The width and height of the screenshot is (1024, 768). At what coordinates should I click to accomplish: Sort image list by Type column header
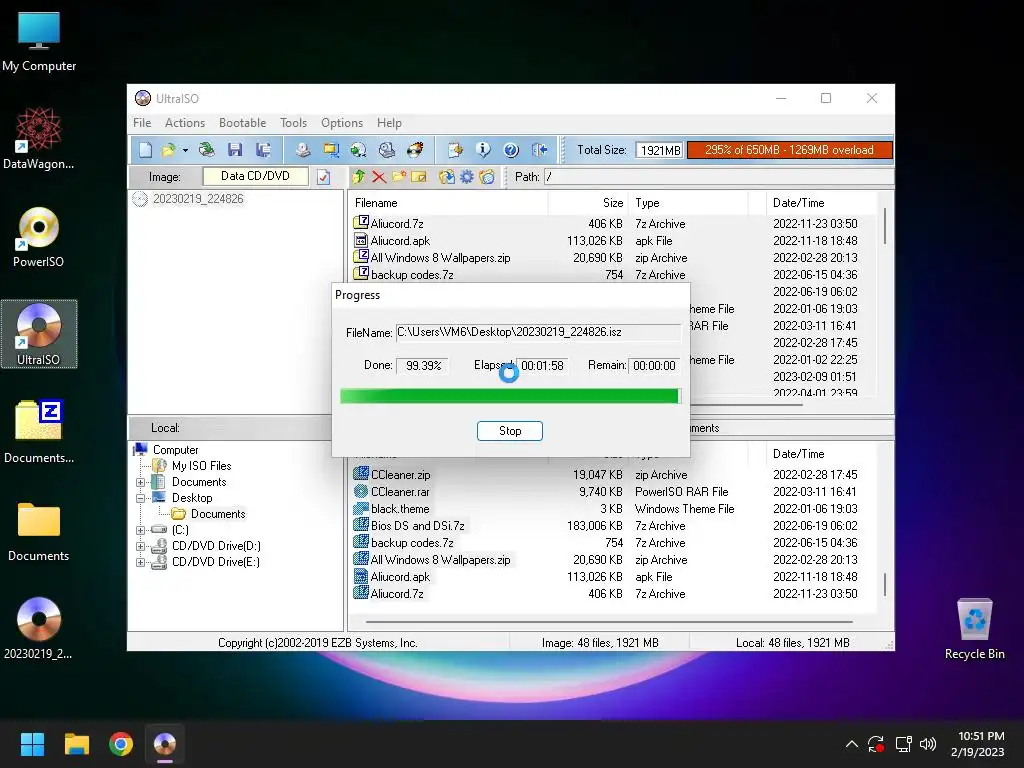pos(688,203)
